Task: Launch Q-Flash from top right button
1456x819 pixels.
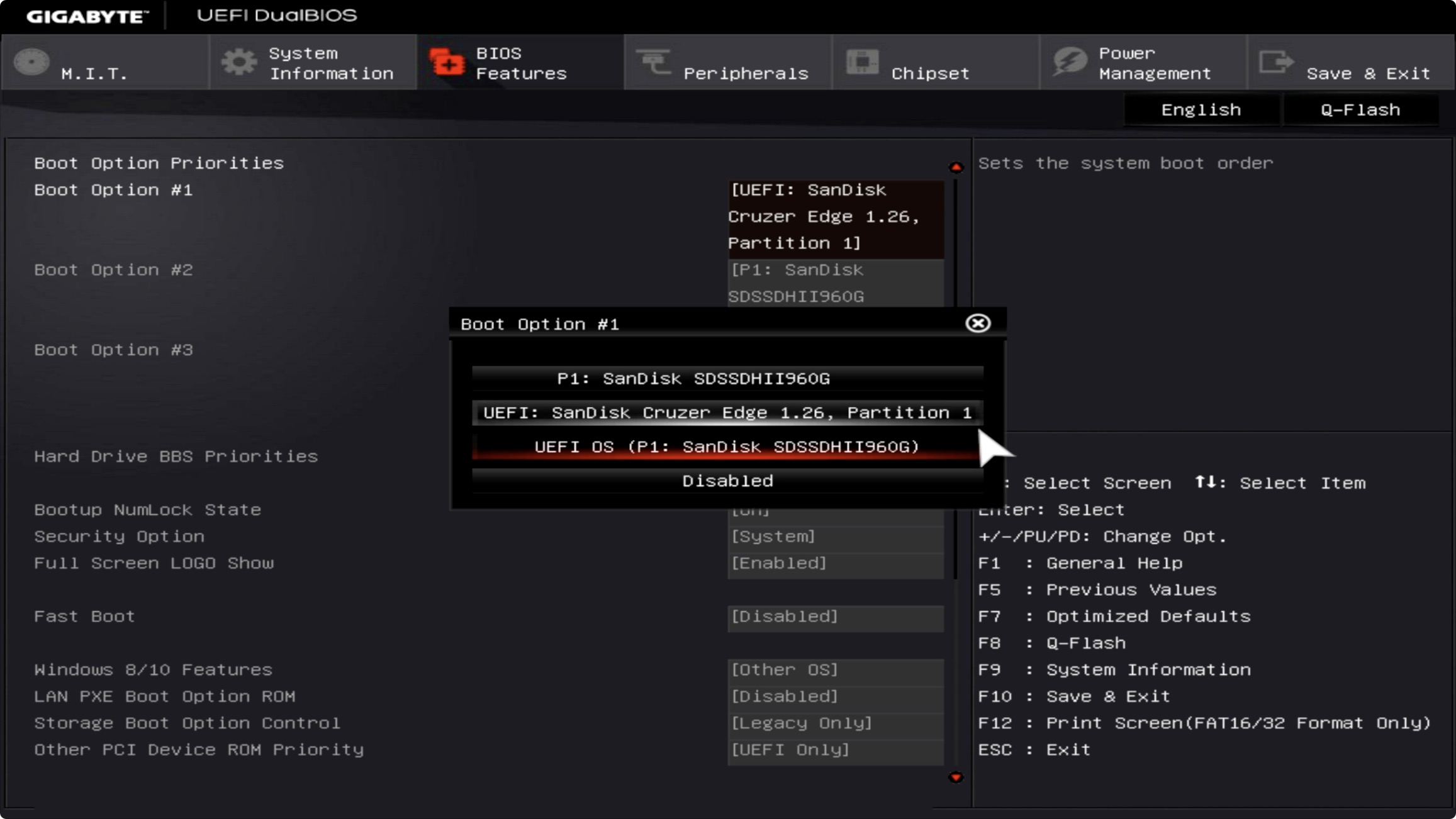Action: click(1360, 110)
